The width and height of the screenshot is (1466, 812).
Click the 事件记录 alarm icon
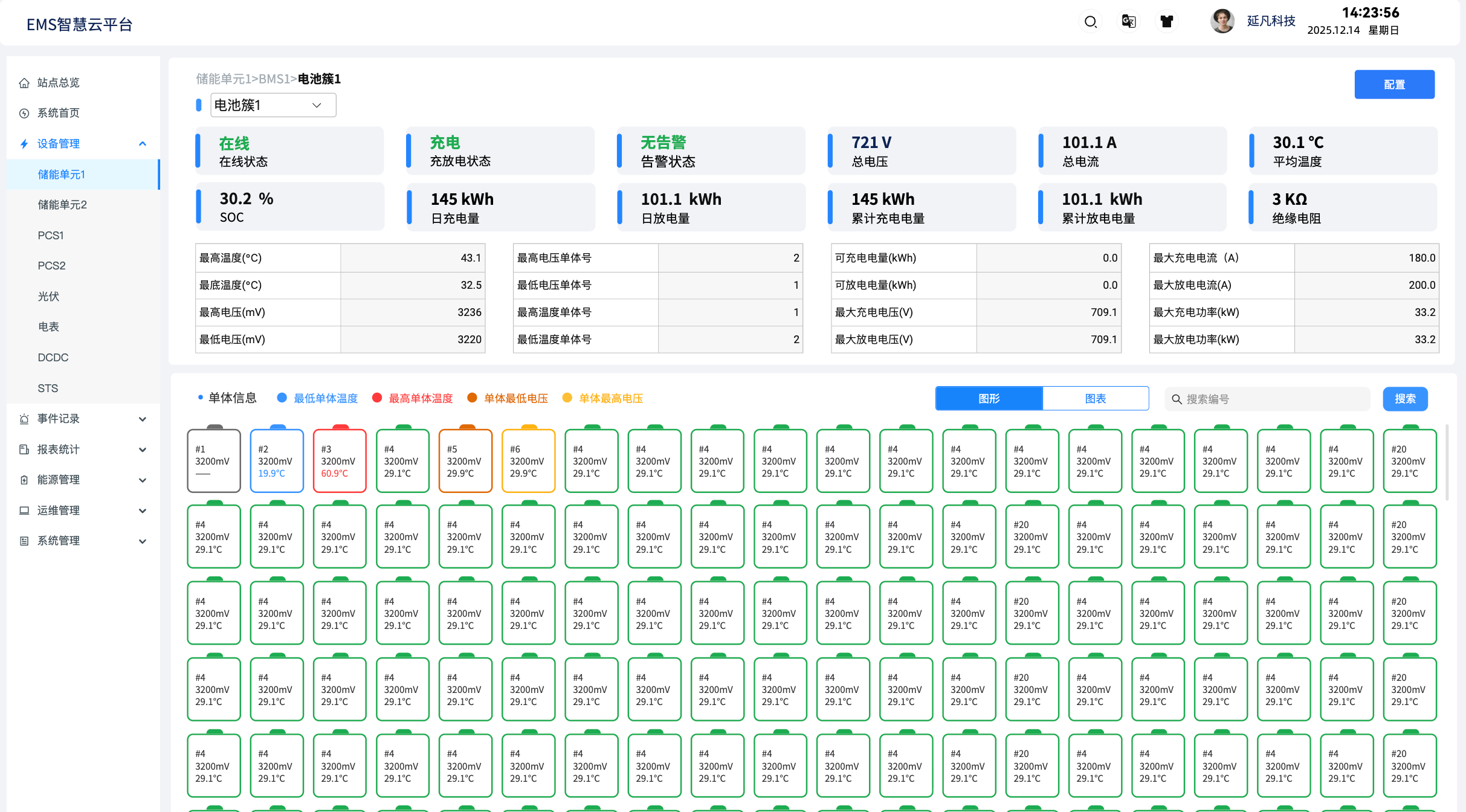click(x=24, y=419)
